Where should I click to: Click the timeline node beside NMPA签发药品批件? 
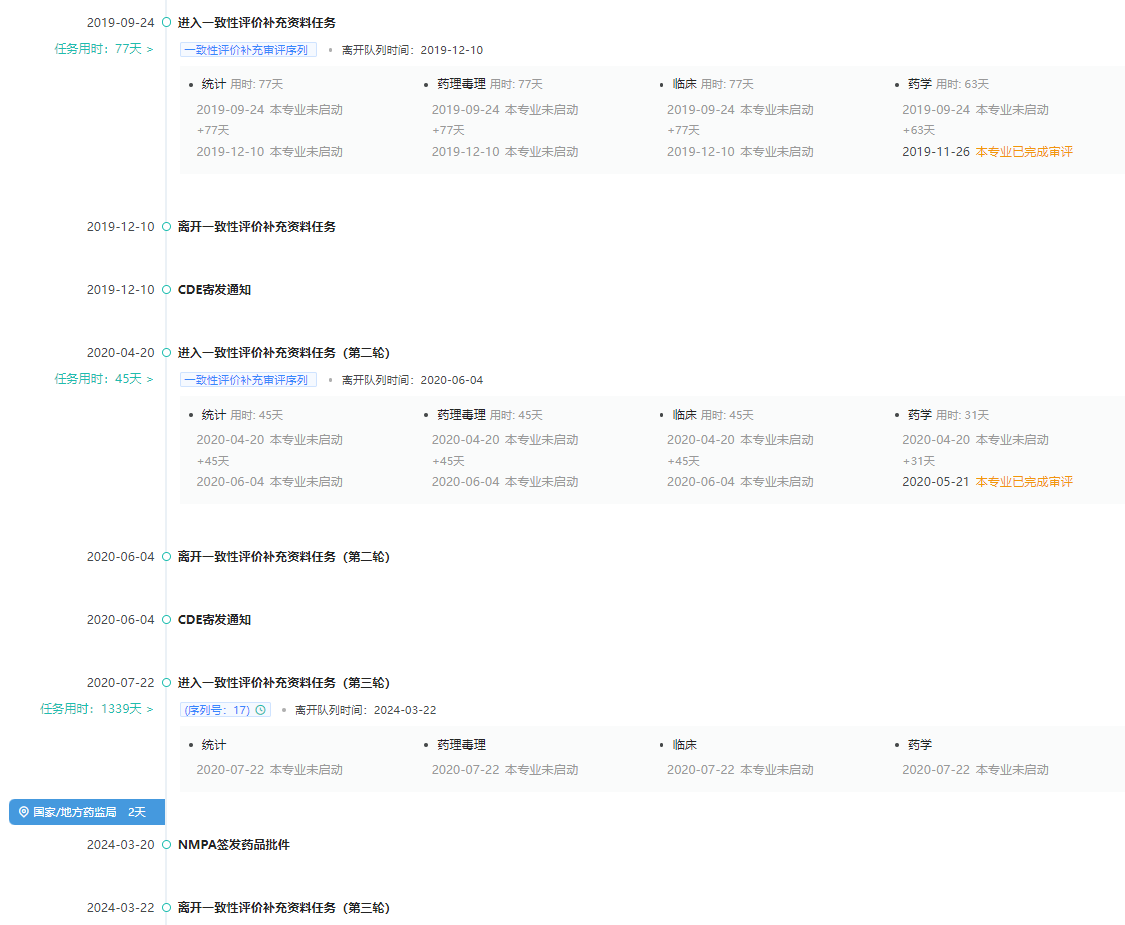[166, 844]
